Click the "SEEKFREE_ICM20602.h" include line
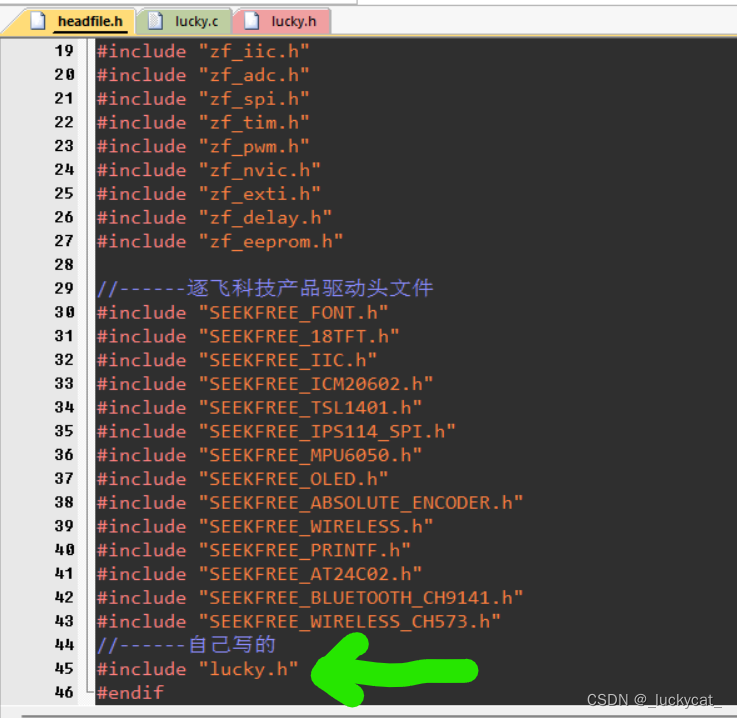Image resolution: width=737 pixels, height=718 pixels. click(x=265, y=384)
